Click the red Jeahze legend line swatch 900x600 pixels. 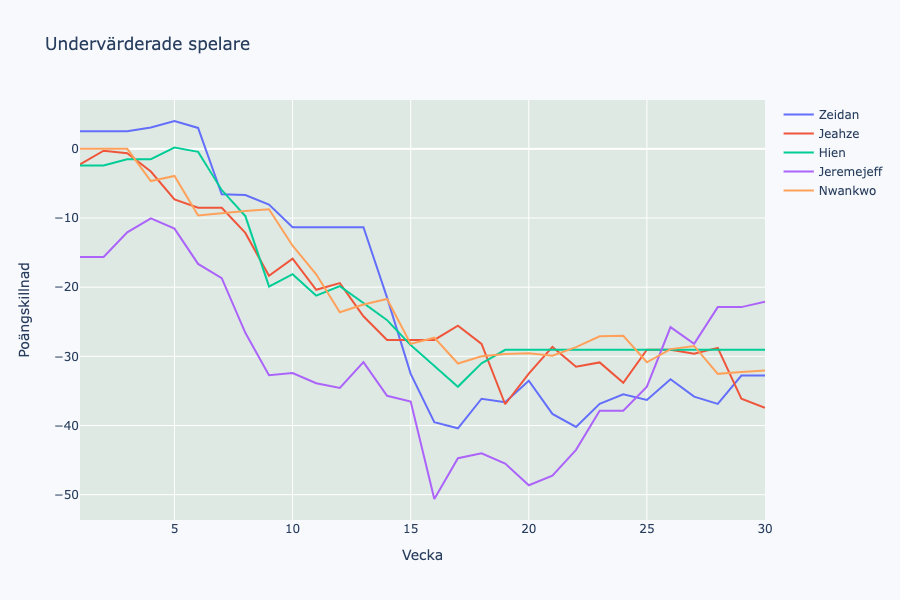pos(798,134)
